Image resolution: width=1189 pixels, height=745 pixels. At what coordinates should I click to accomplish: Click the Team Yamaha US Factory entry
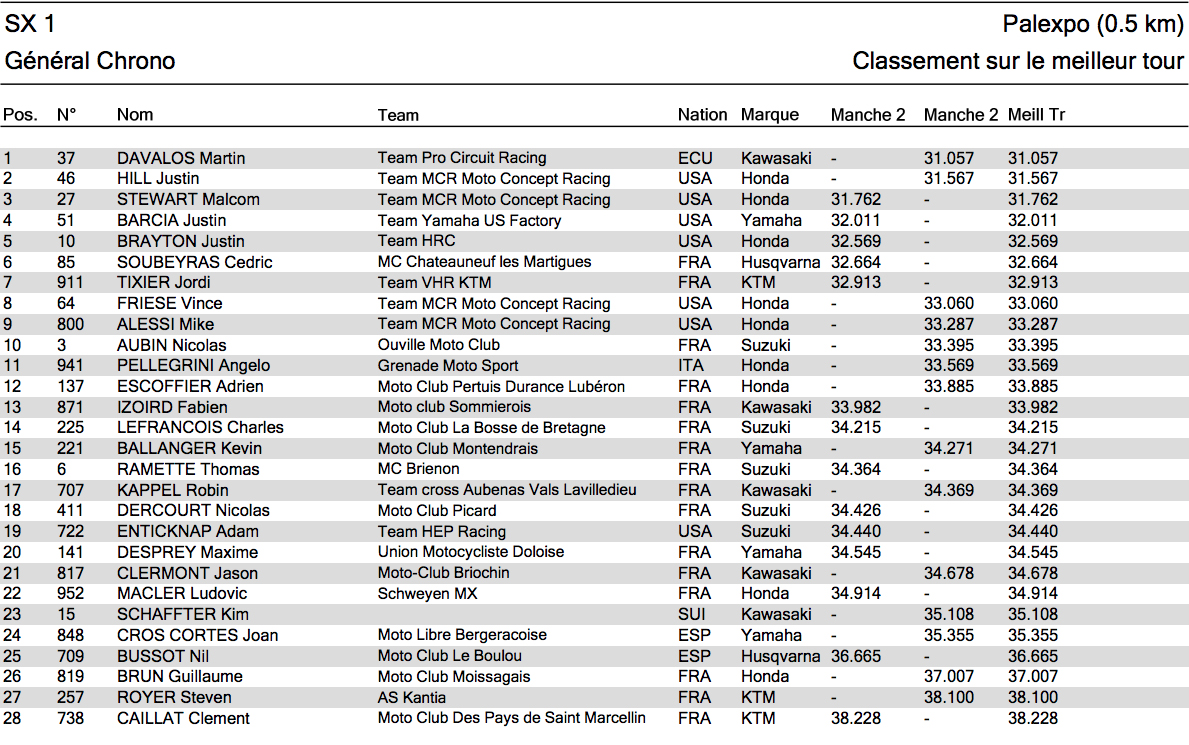pos(469,220)
